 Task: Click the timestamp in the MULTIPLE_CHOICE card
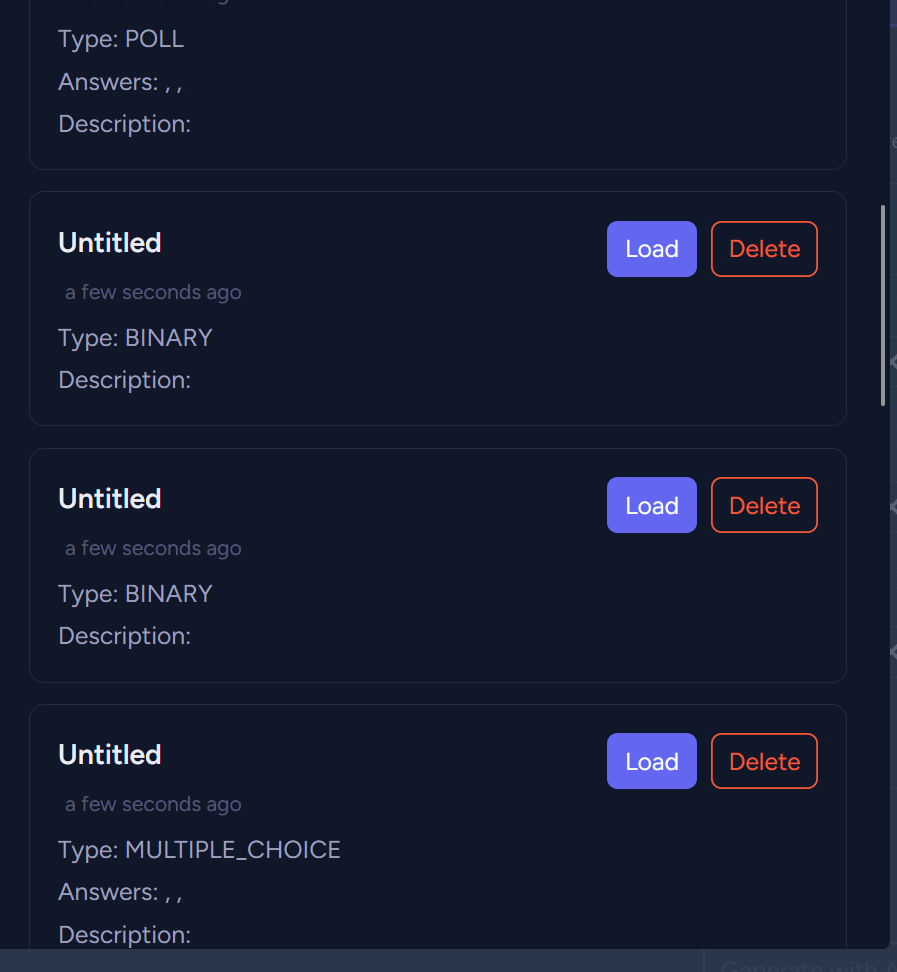click(x=153, y=804)
